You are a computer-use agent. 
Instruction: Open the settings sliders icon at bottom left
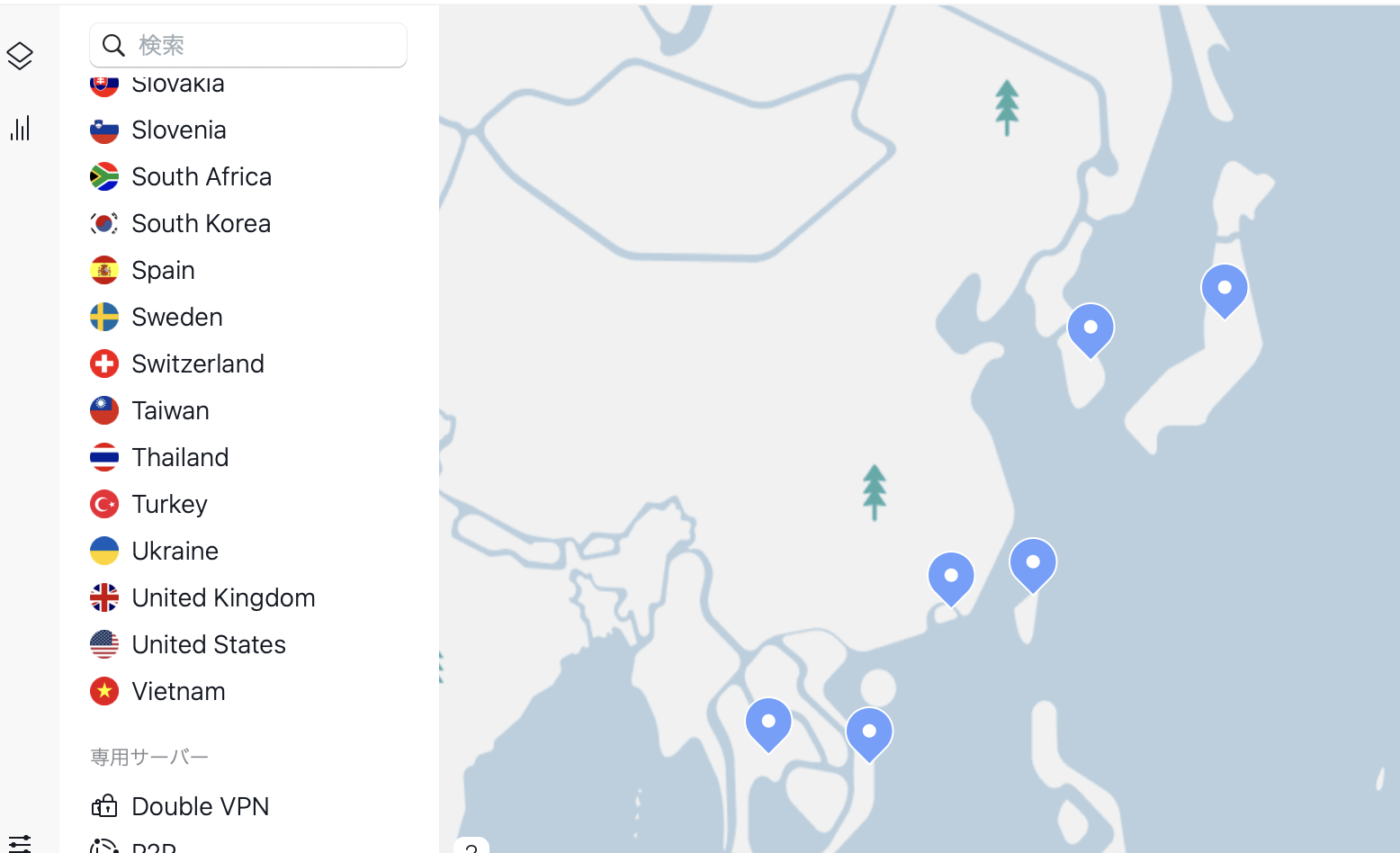20,844
